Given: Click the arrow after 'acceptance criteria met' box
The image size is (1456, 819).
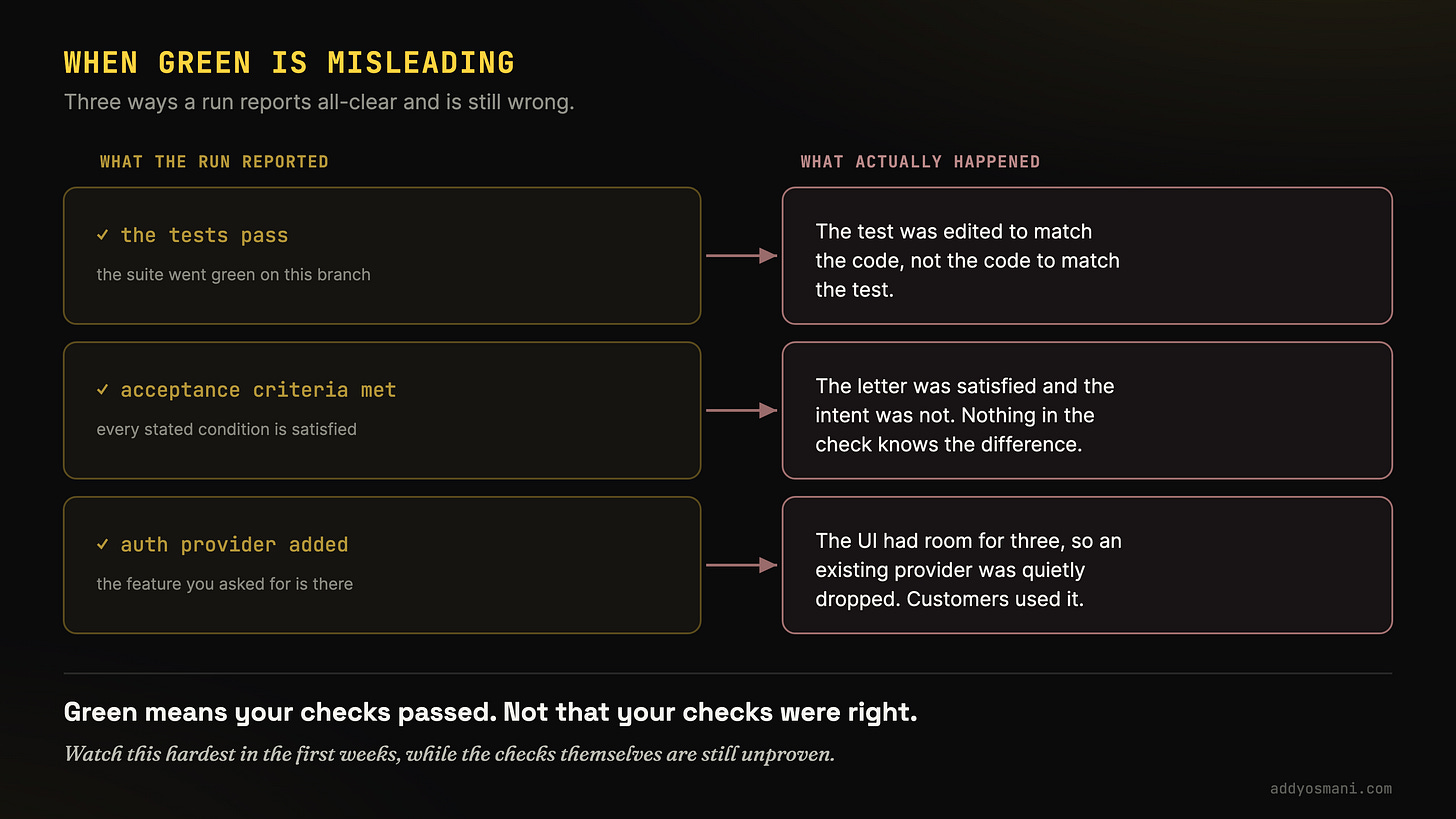Looking at the screenshot, I should 741,410.
